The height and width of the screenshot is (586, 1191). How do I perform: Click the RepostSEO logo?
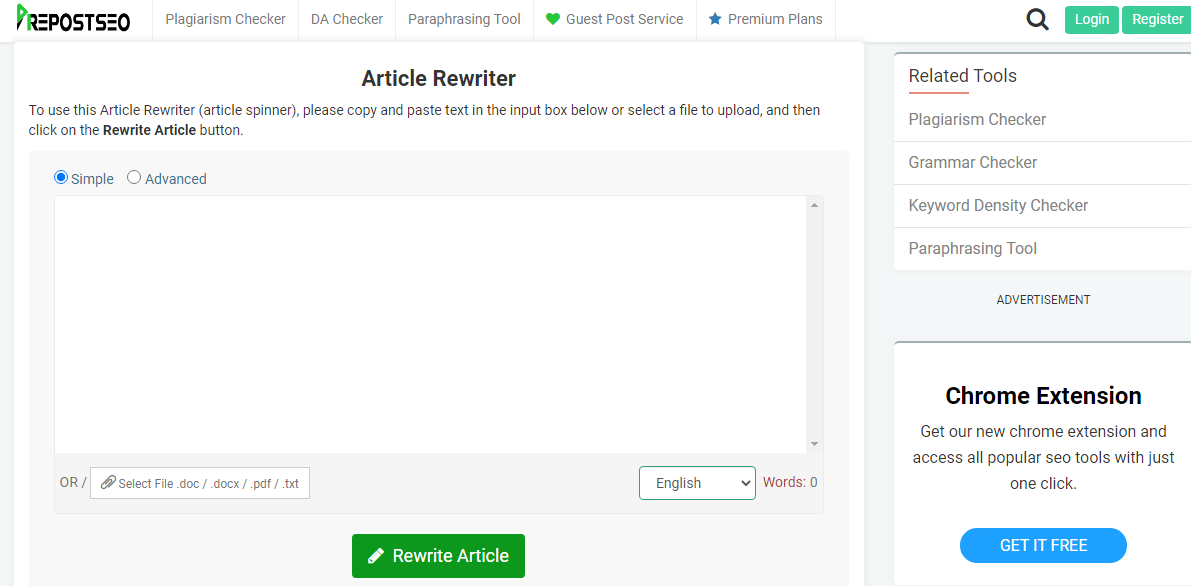point(72,19)
